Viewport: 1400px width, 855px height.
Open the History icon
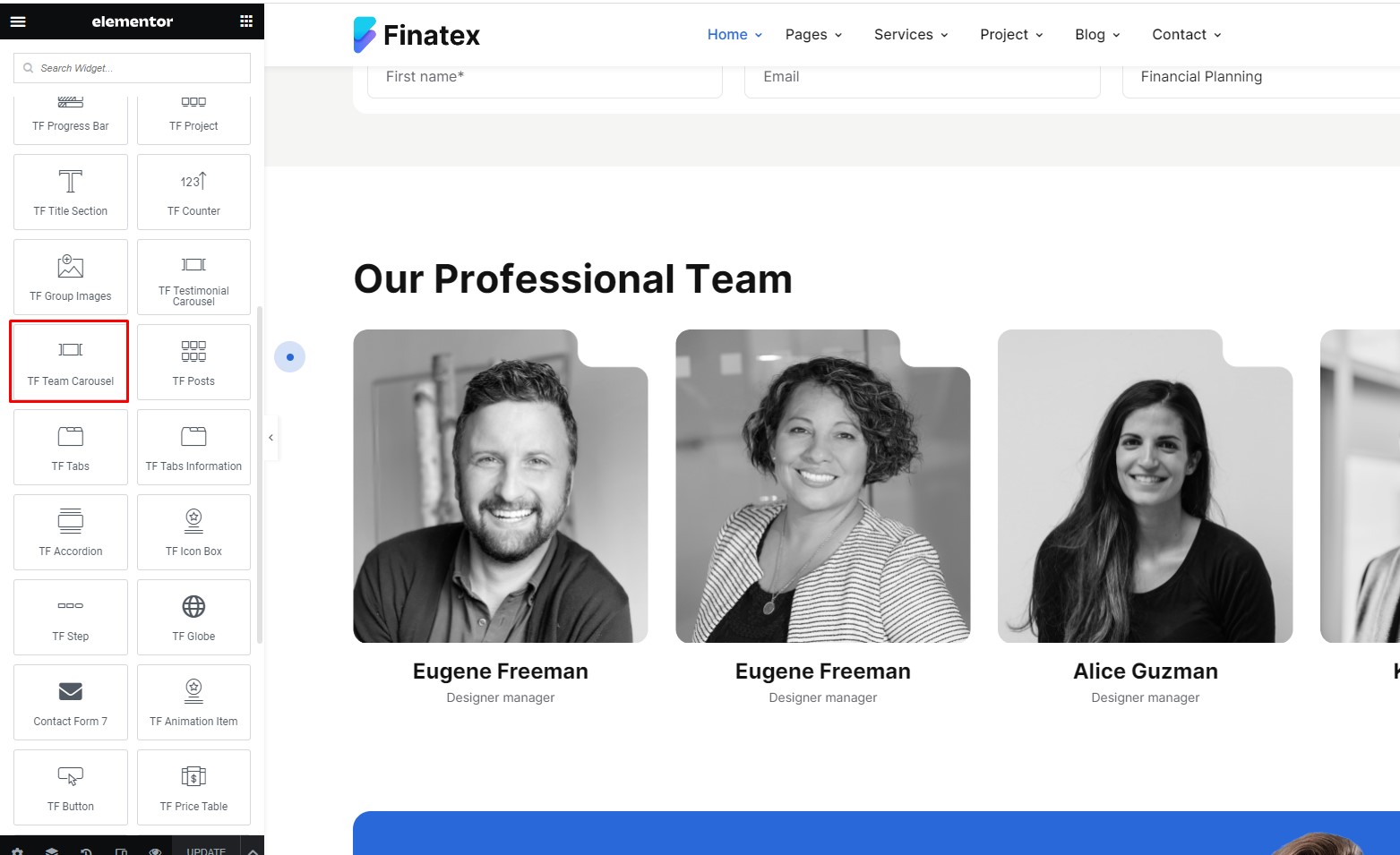(87, 851)
